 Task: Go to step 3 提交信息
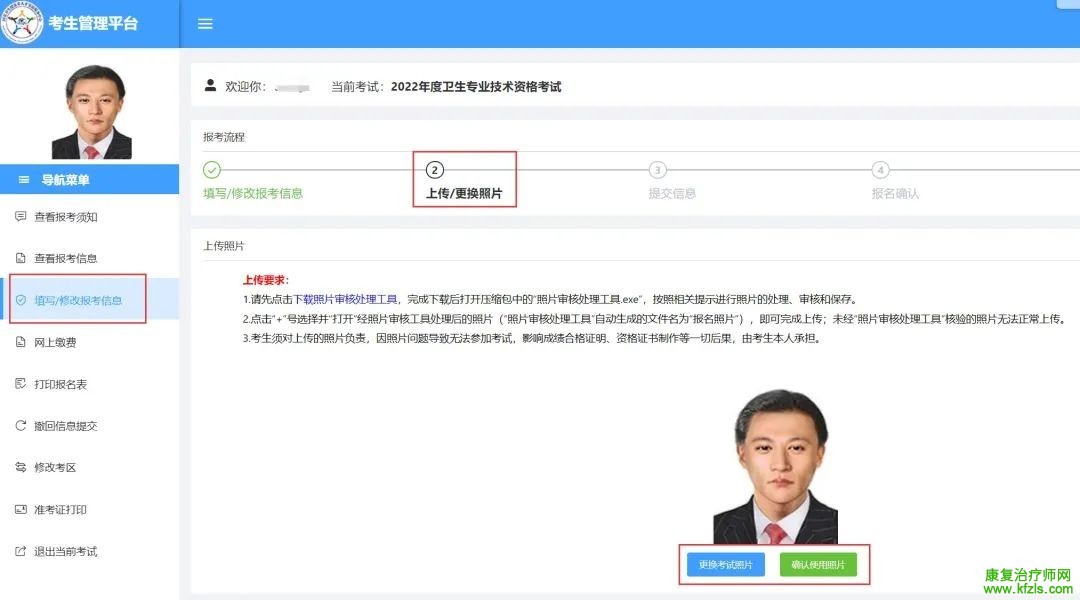coord(671,181)
